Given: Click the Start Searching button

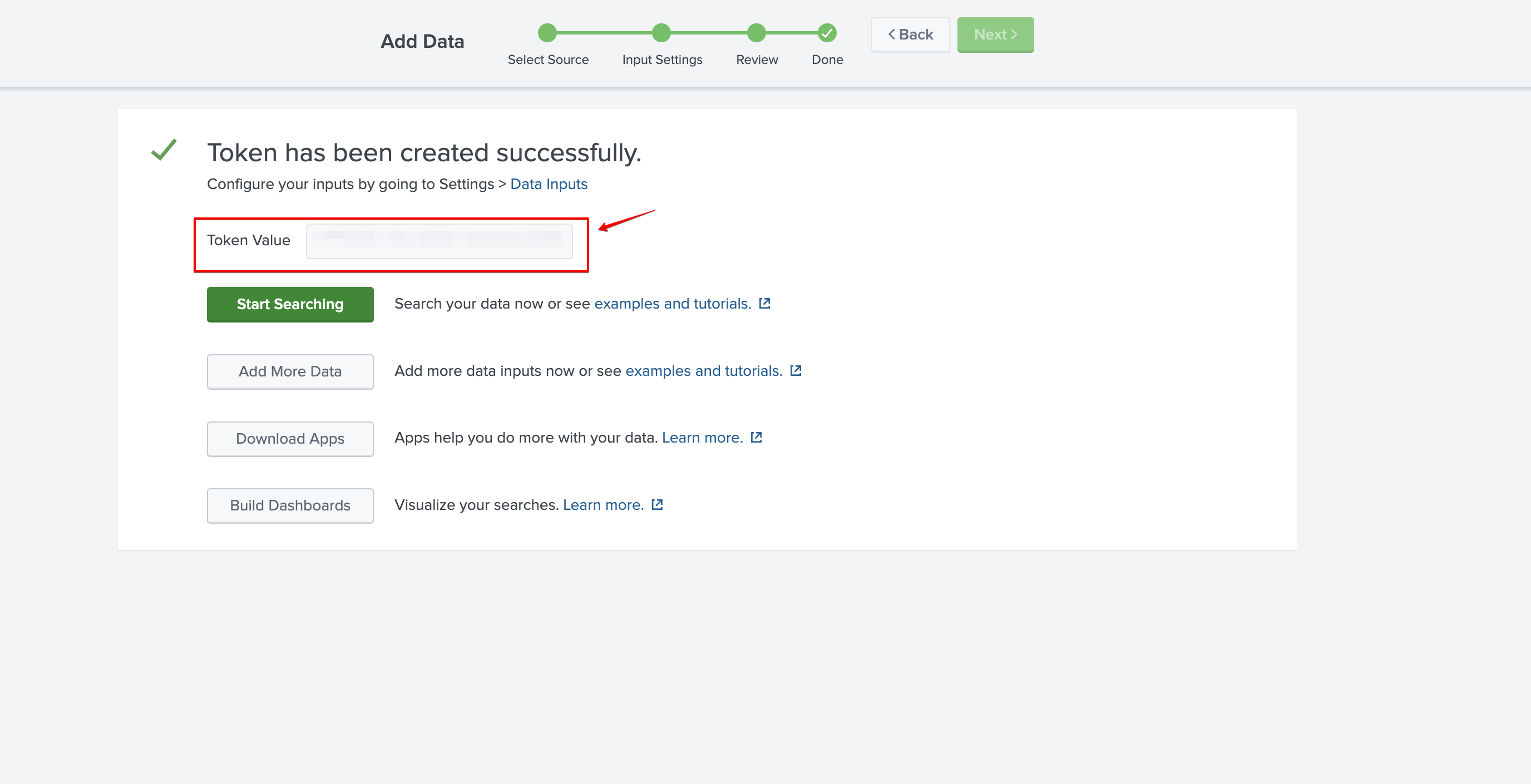Looking at the screenshot, I should [290, 305].
